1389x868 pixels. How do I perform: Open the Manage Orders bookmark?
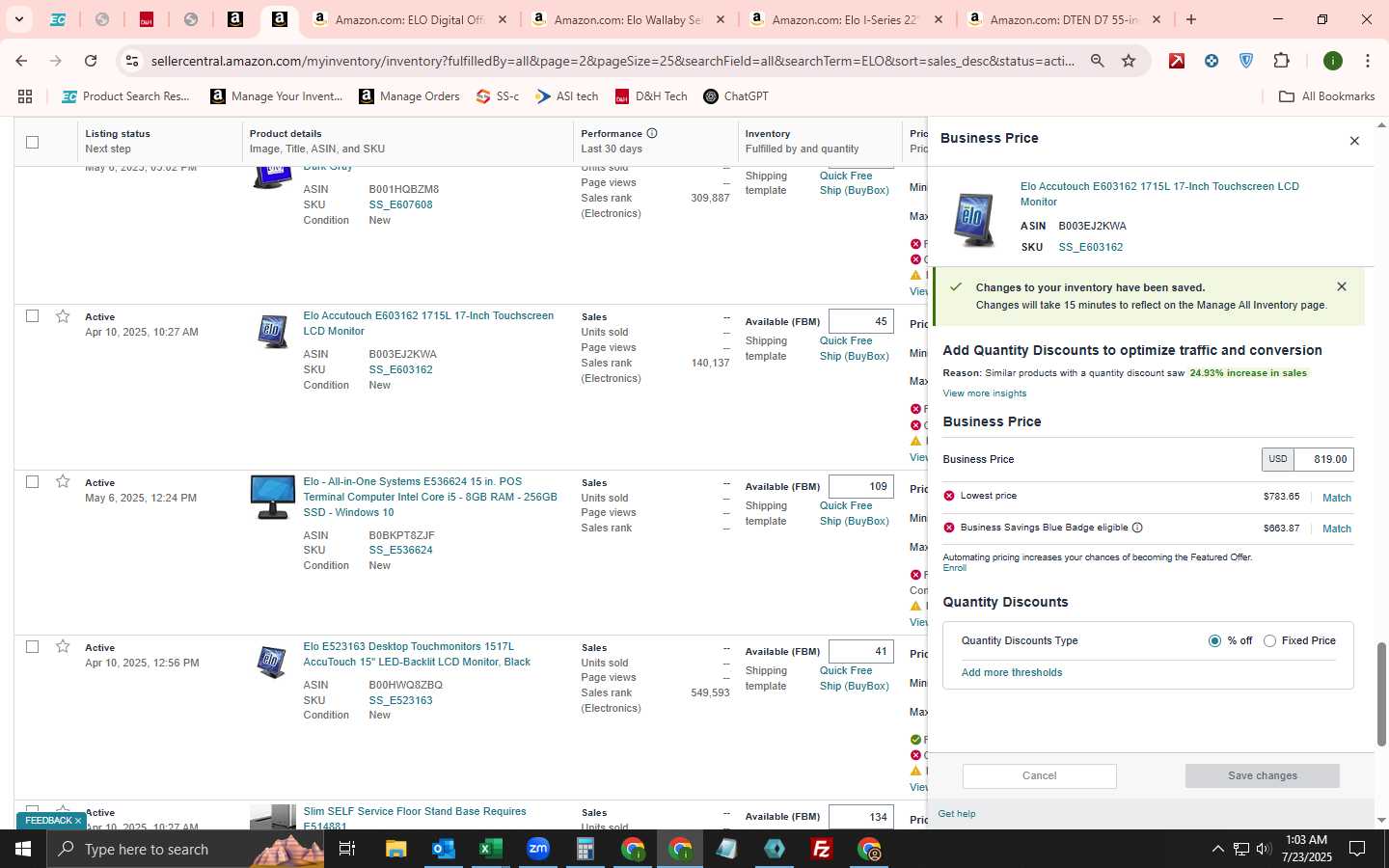coord(409,96)
